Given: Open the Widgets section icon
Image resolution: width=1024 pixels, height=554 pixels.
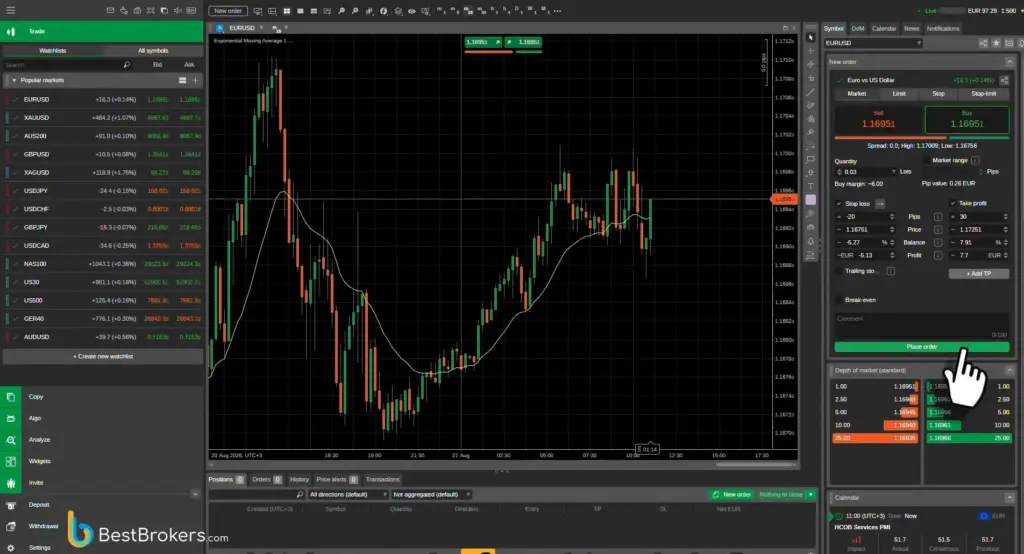Looking at the screenshot, I should 10,461.
